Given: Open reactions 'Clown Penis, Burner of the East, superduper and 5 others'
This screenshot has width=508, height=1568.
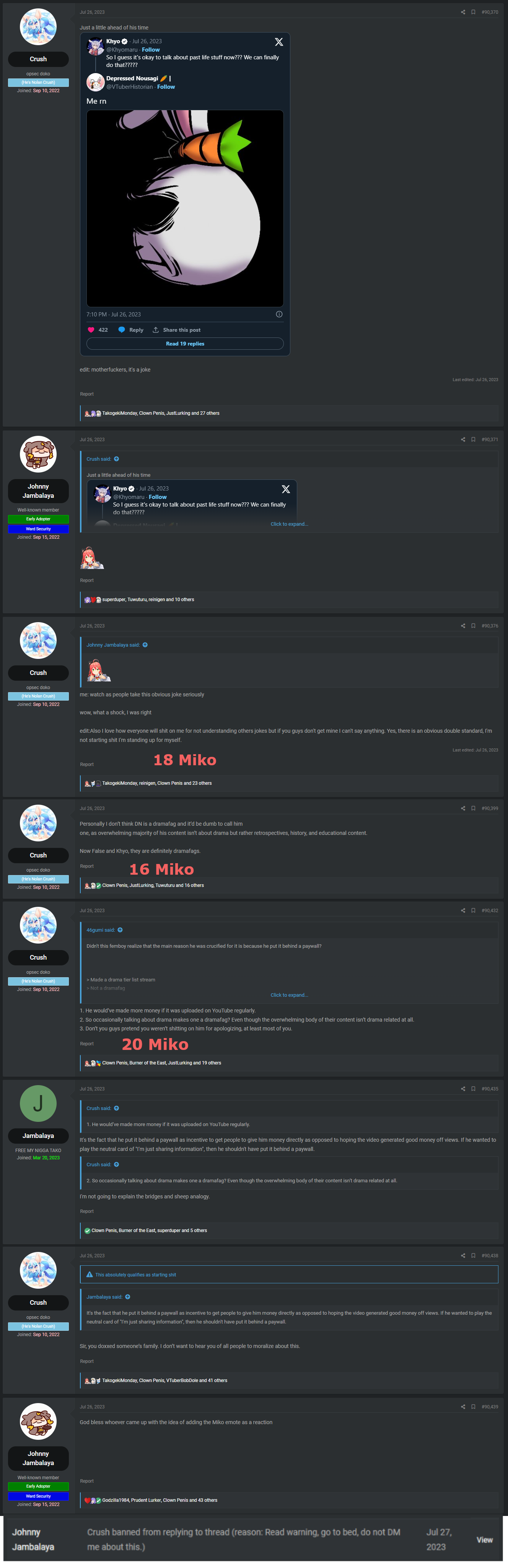Looking at the screenshot, I should point(149,1231).
